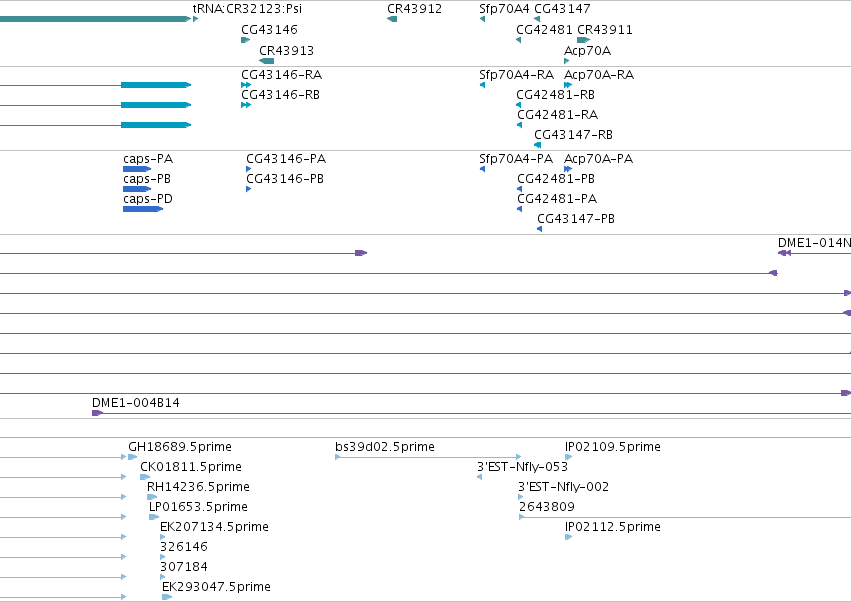The width and height of the screenshot is (851, 602).
Task: Click the Acp70A gene label
Action: 587,50
